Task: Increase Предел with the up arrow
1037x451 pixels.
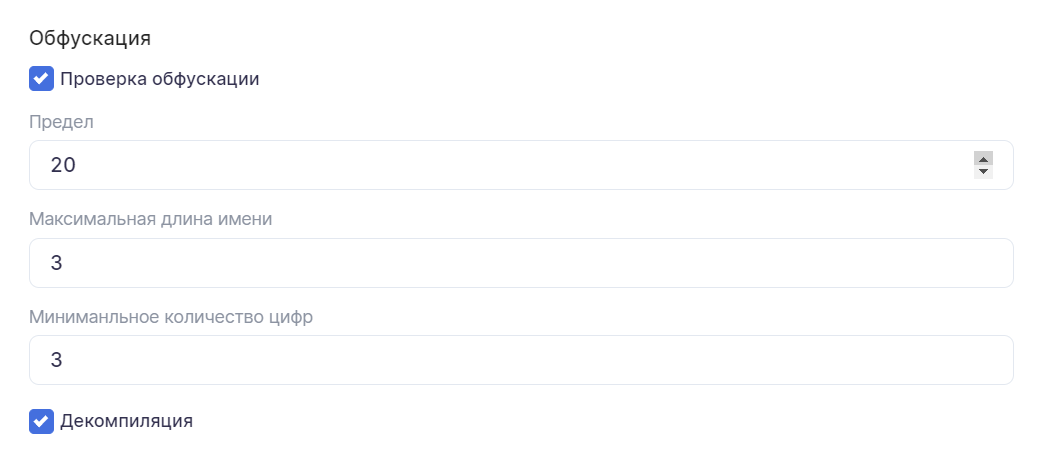Action: tap(983, 158)
